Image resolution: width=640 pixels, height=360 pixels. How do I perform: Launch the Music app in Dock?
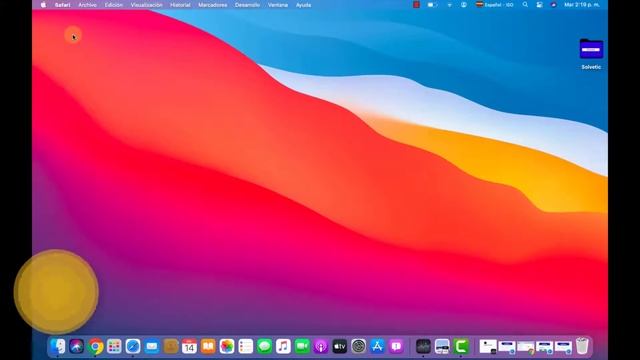(x=283, y=347)
